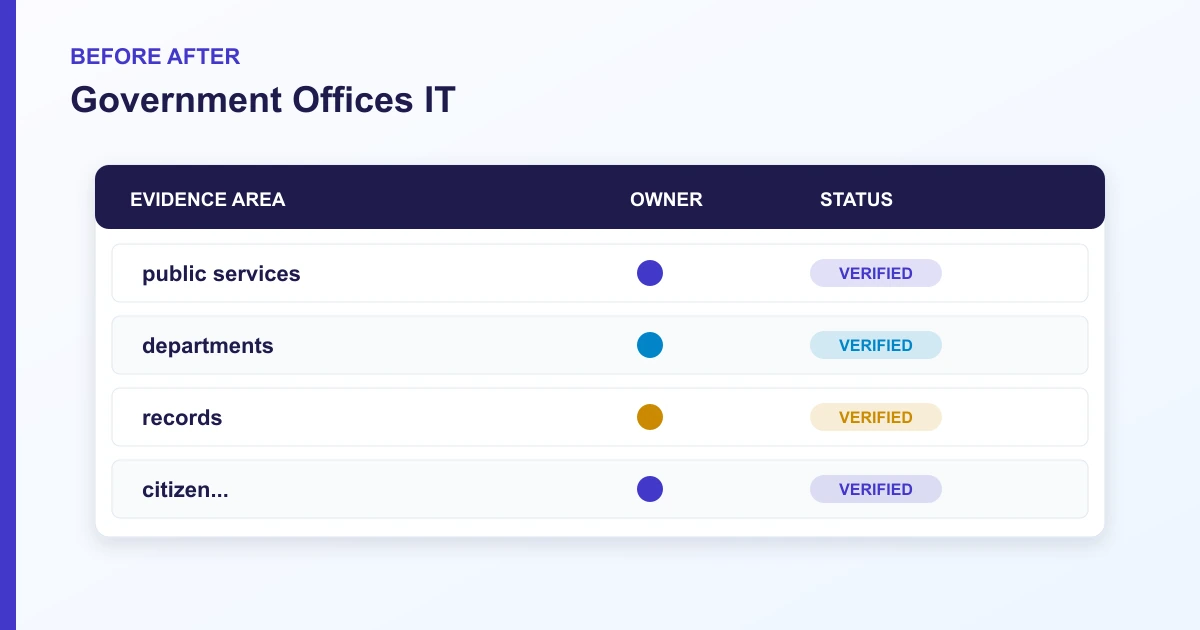Select the 'departments' row label
Viewport: 1200px width, 630px height.
coord(208,346)
